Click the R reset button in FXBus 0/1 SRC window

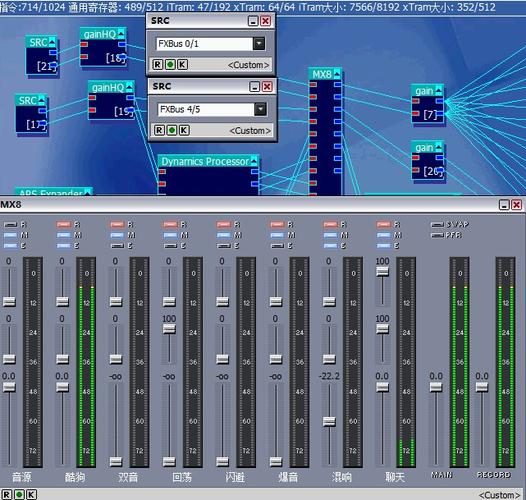tap(158, 64)
